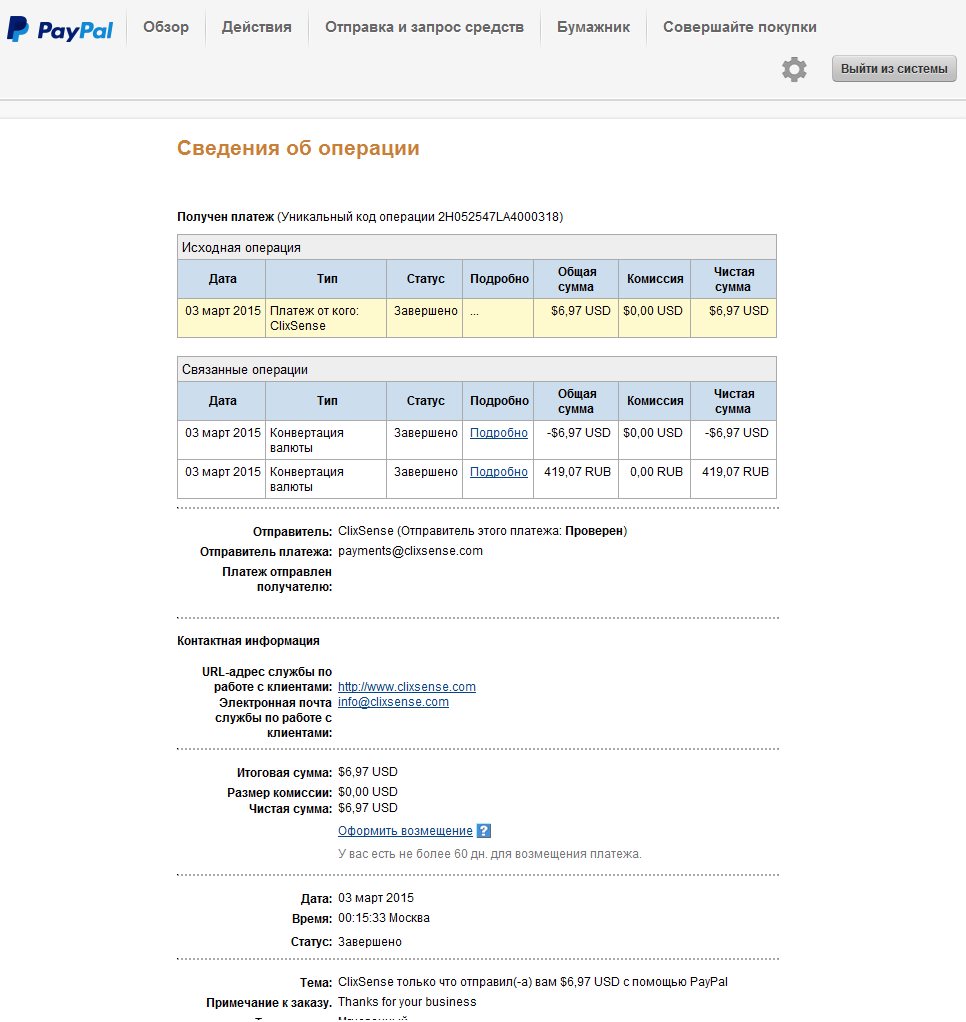
Task: Click the Выйти из системы button
Action: (x=894, y=69)
